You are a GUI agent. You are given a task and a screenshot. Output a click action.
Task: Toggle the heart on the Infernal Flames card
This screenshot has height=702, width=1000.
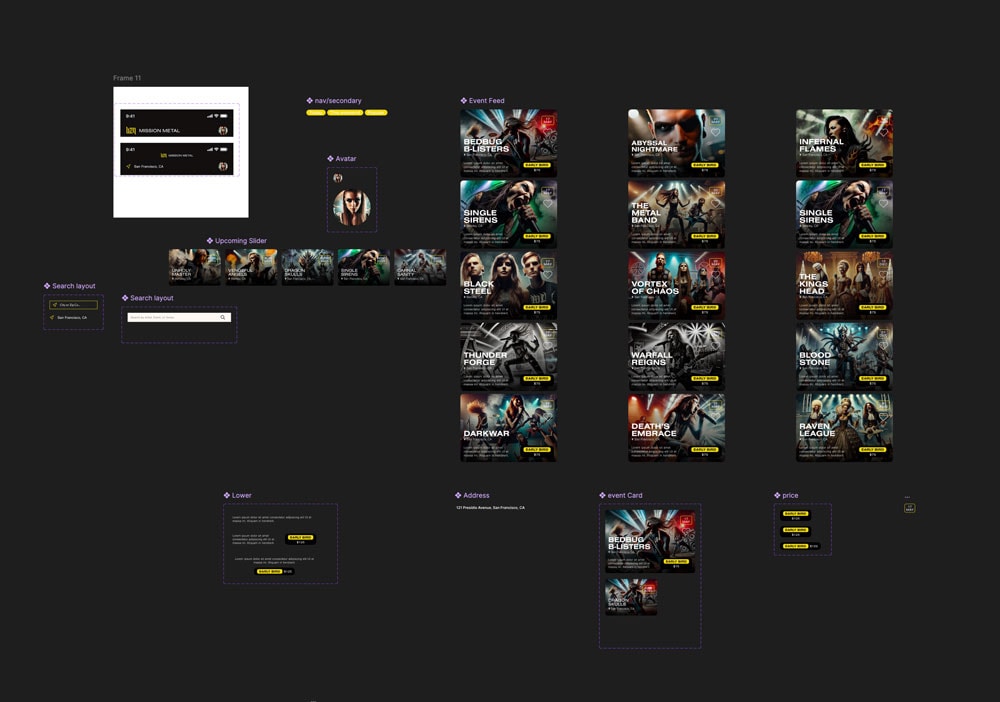[883, 133]
